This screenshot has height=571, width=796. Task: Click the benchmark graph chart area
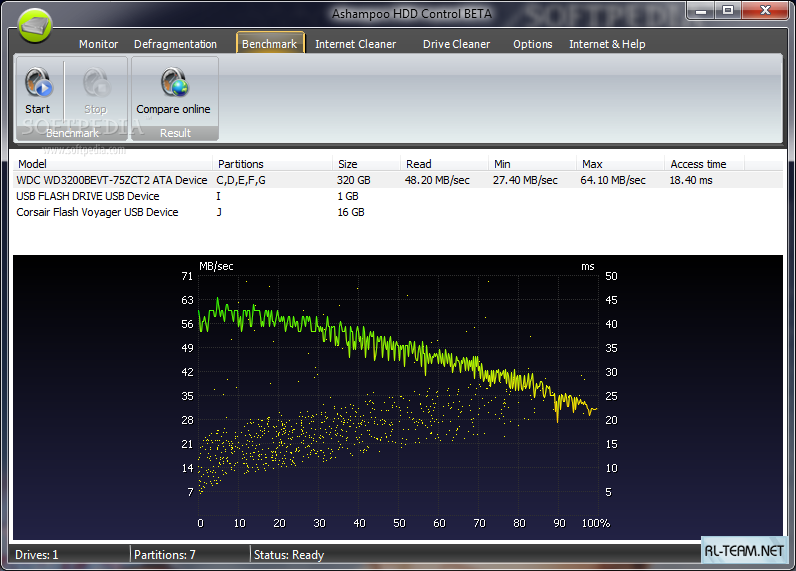coord(397,397)
